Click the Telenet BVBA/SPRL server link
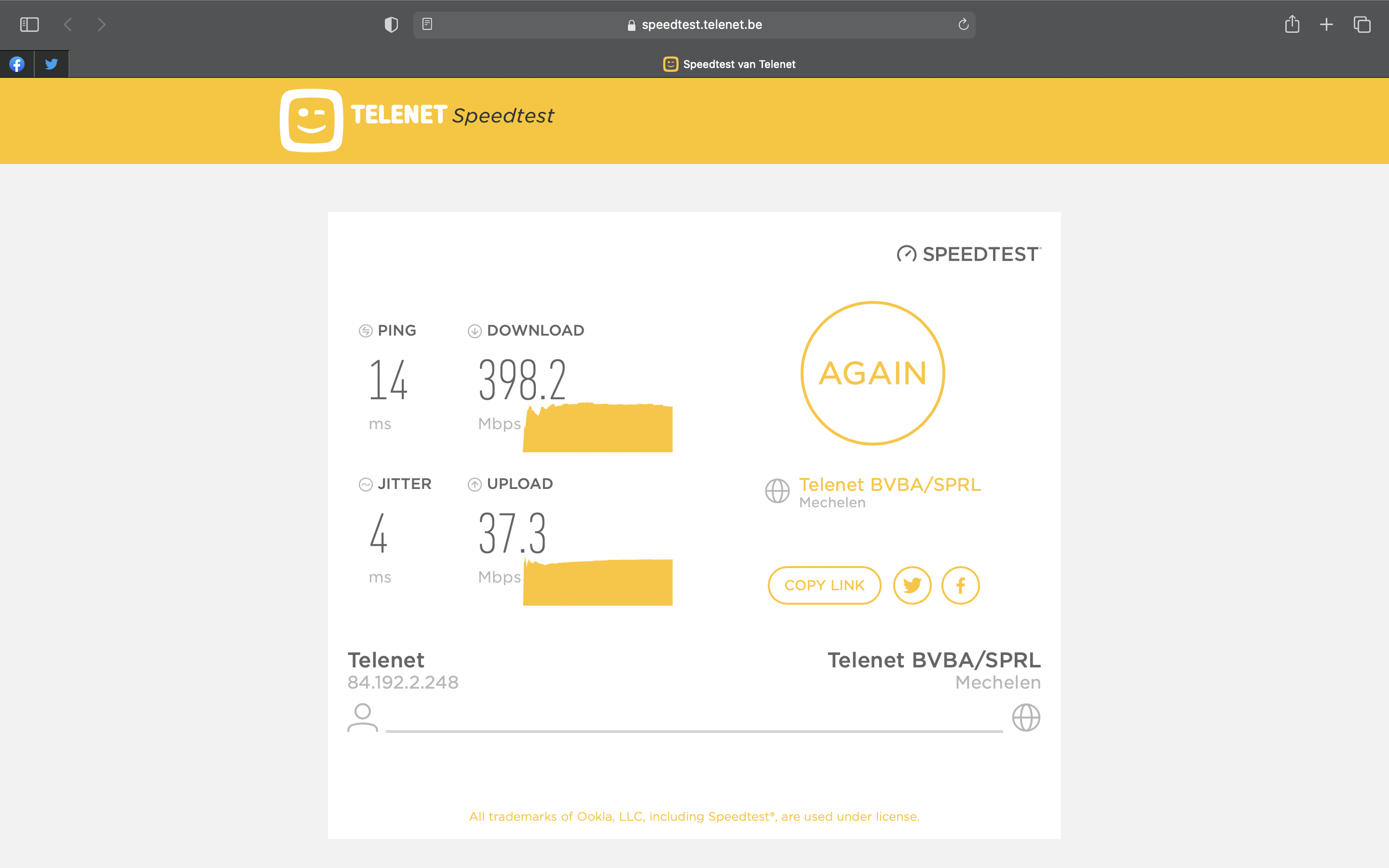 pyautogui.click(x=890, y=485)
